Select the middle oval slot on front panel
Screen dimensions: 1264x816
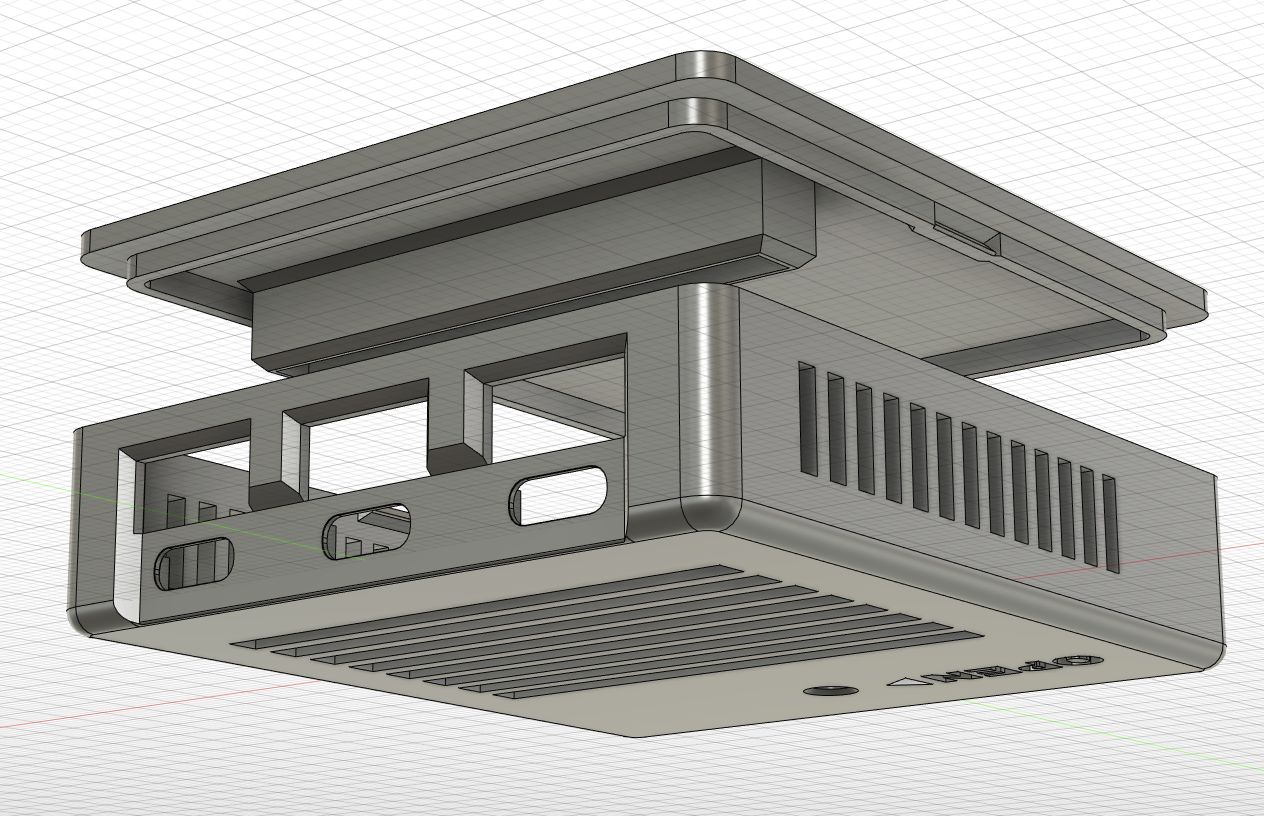pyautogui.click(x=366, y=531)
